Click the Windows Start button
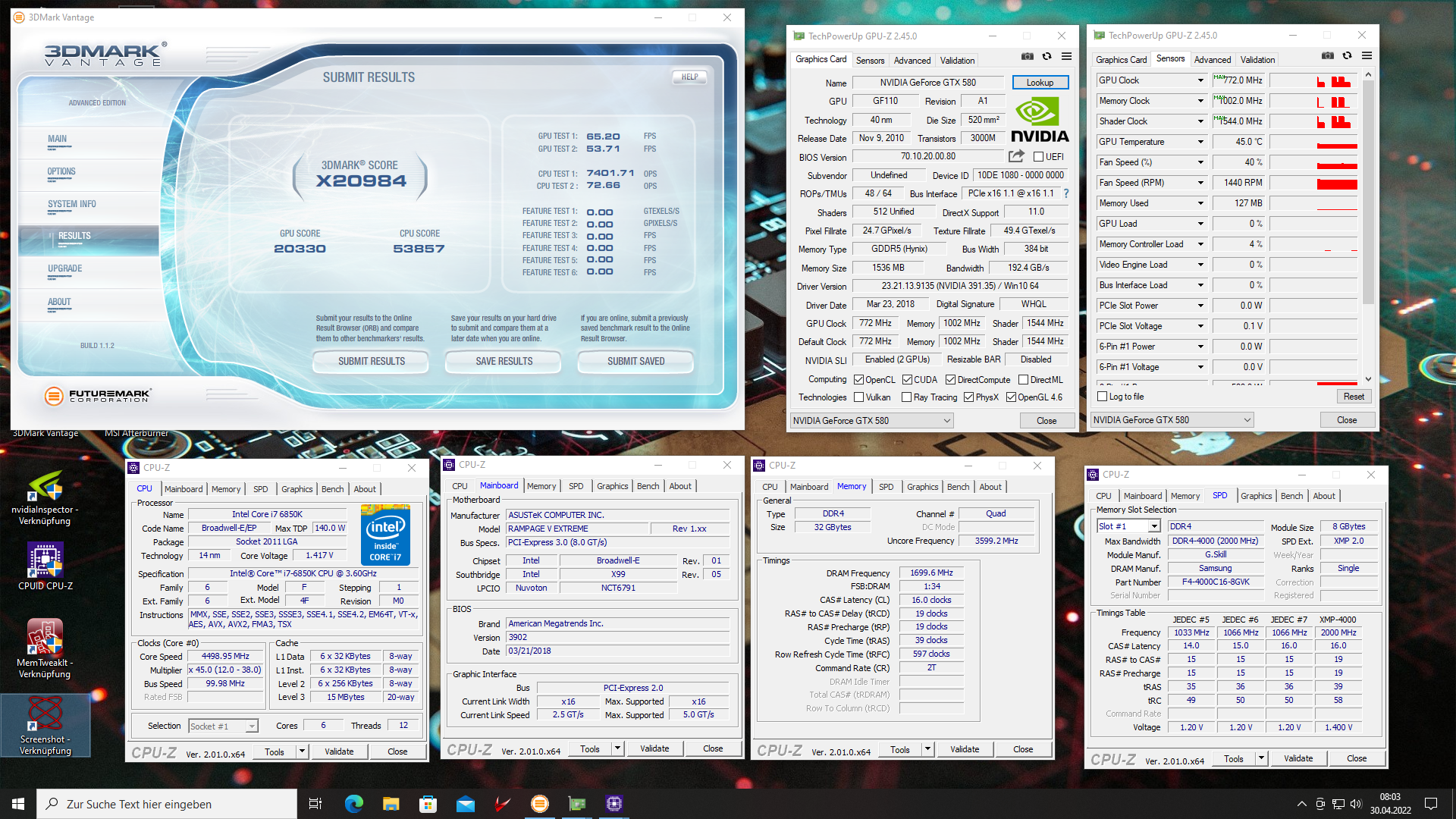 (18, 804)
